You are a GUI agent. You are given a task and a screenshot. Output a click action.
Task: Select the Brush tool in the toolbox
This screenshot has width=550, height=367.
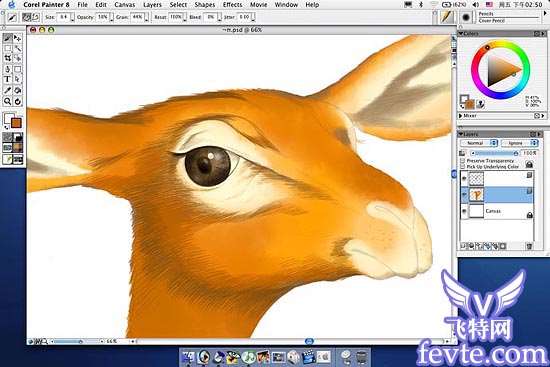click(7, 38)
